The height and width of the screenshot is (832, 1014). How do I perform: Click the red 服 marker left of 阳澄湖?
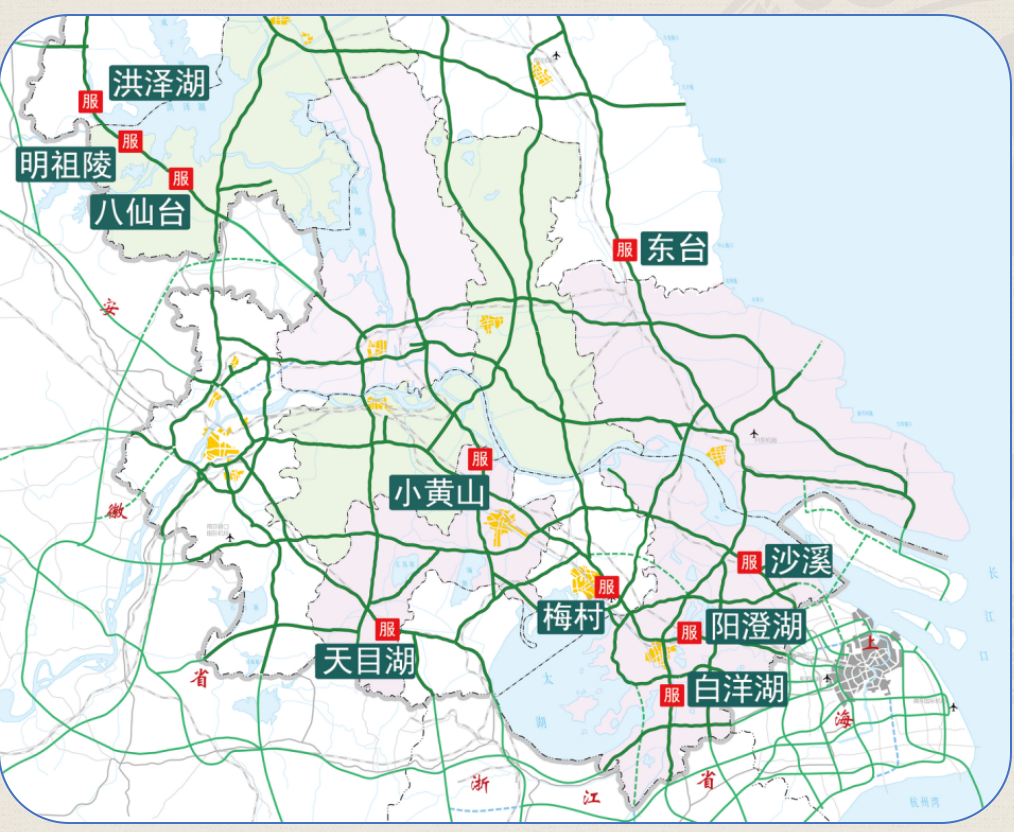(x=689, y=632)
